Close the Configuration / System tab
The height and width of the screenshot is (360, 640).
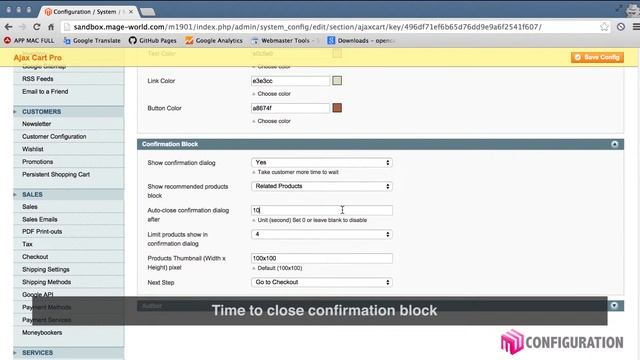pos(131,12)
